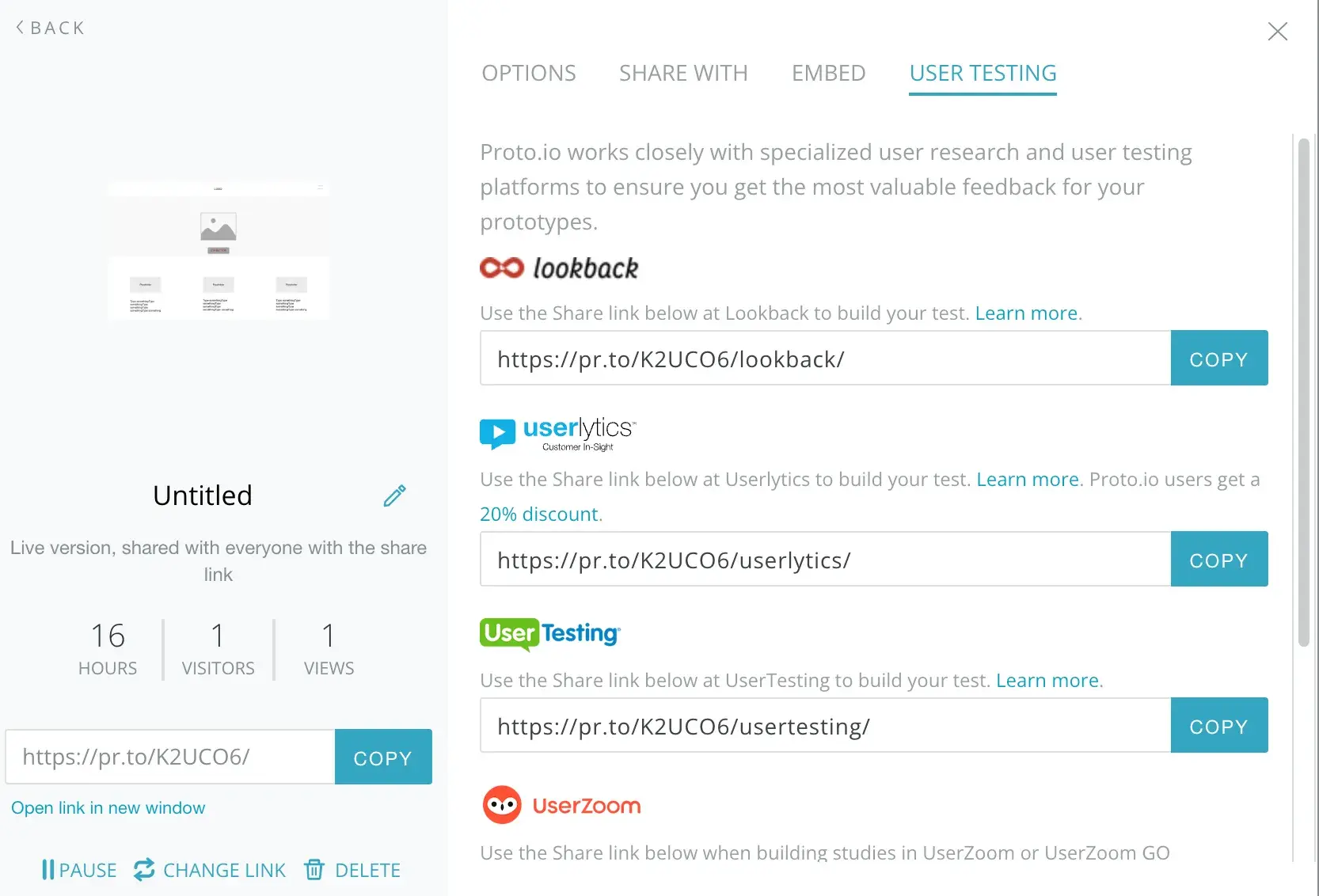Viewport: 1319px width, 896px height.
Task: Close the share dialog with X
Action: click(x=1277, y=32)
